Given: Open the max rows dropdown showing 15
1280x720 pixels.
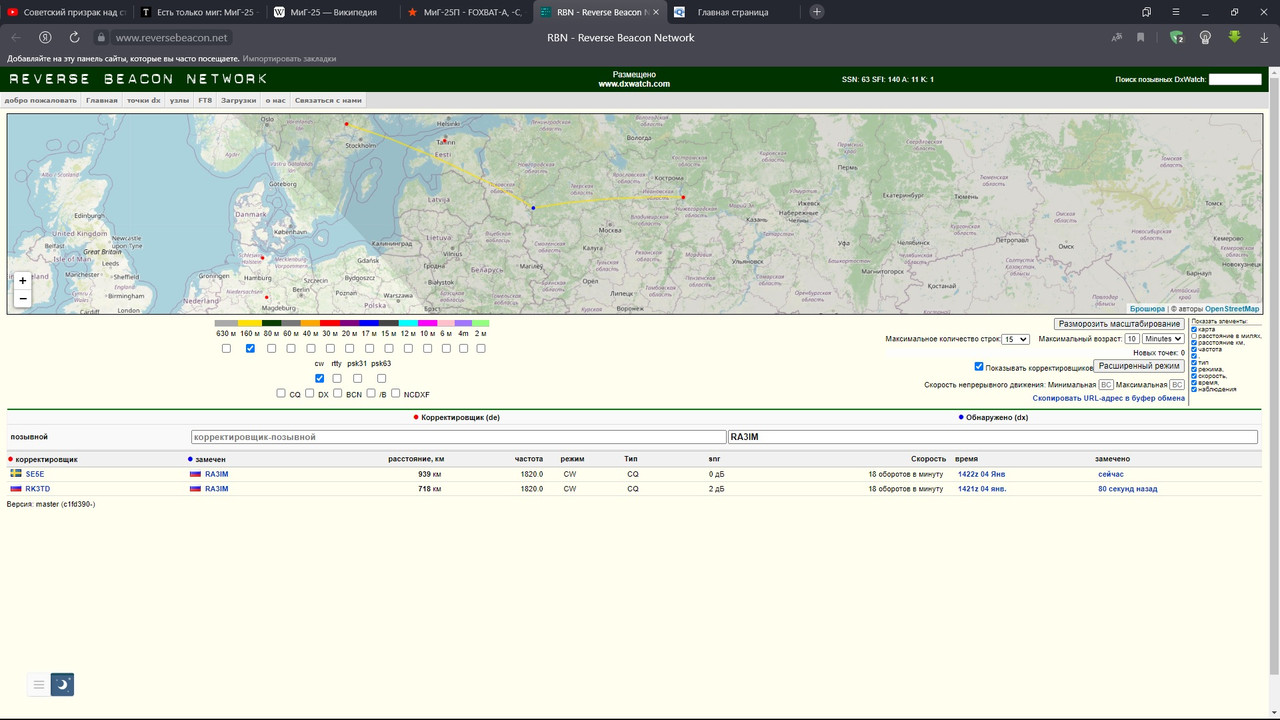Looking at the screenshot, I should pos(1015,339).
